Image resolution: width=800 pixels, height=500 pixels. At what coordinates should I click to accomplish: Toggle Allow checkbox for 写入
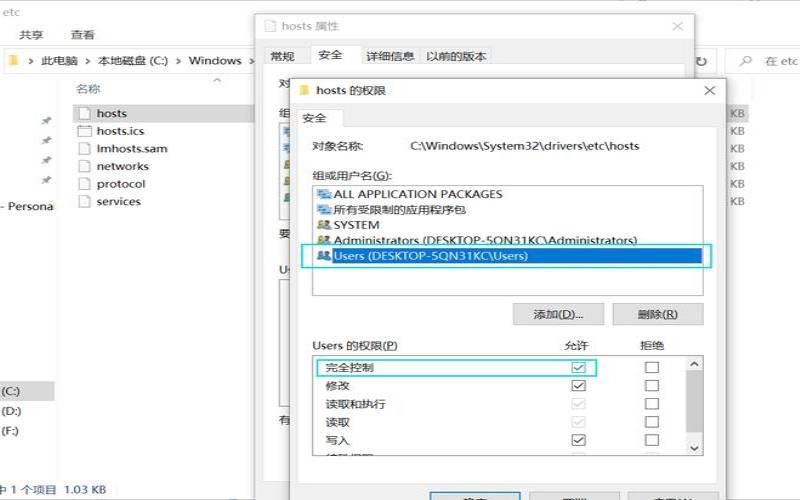pyautogui.click(x=579, y=440)
